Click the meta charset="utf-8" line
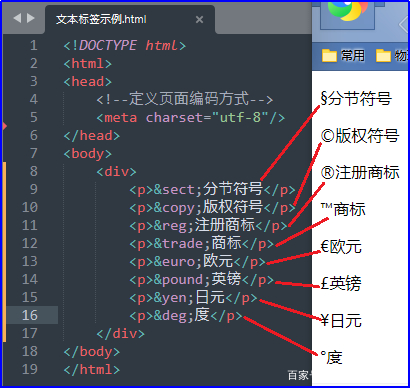Image resolution: width=410 pixels, height=388 pixels. click(191, 117)
